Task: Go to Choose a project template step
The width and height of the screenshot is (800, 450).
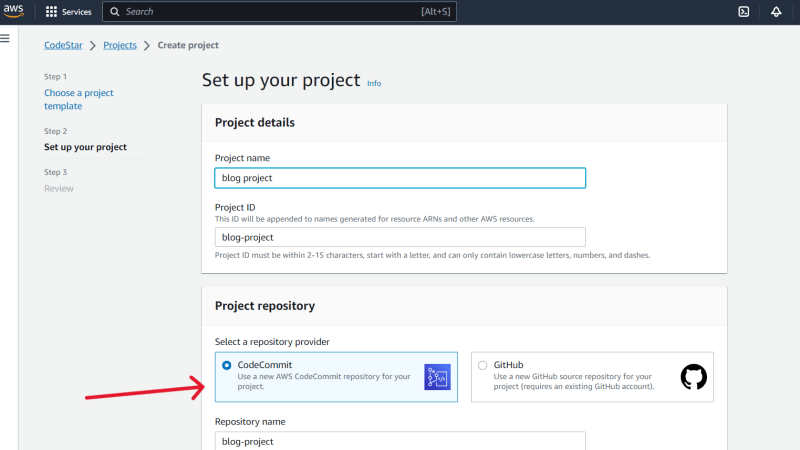Action: [x=79, y=99]
